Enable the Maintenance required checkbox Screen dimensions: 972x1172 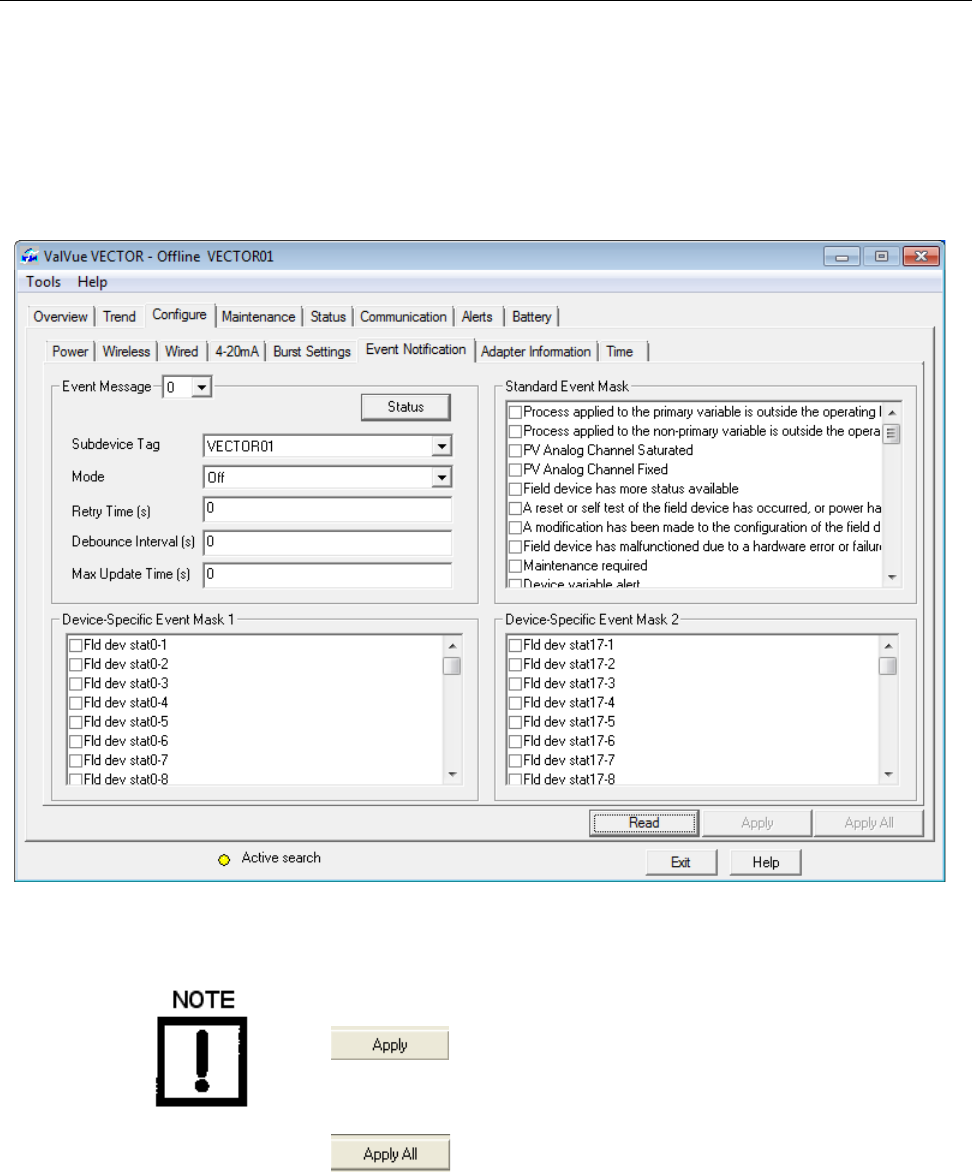click(x=515, y=567)
